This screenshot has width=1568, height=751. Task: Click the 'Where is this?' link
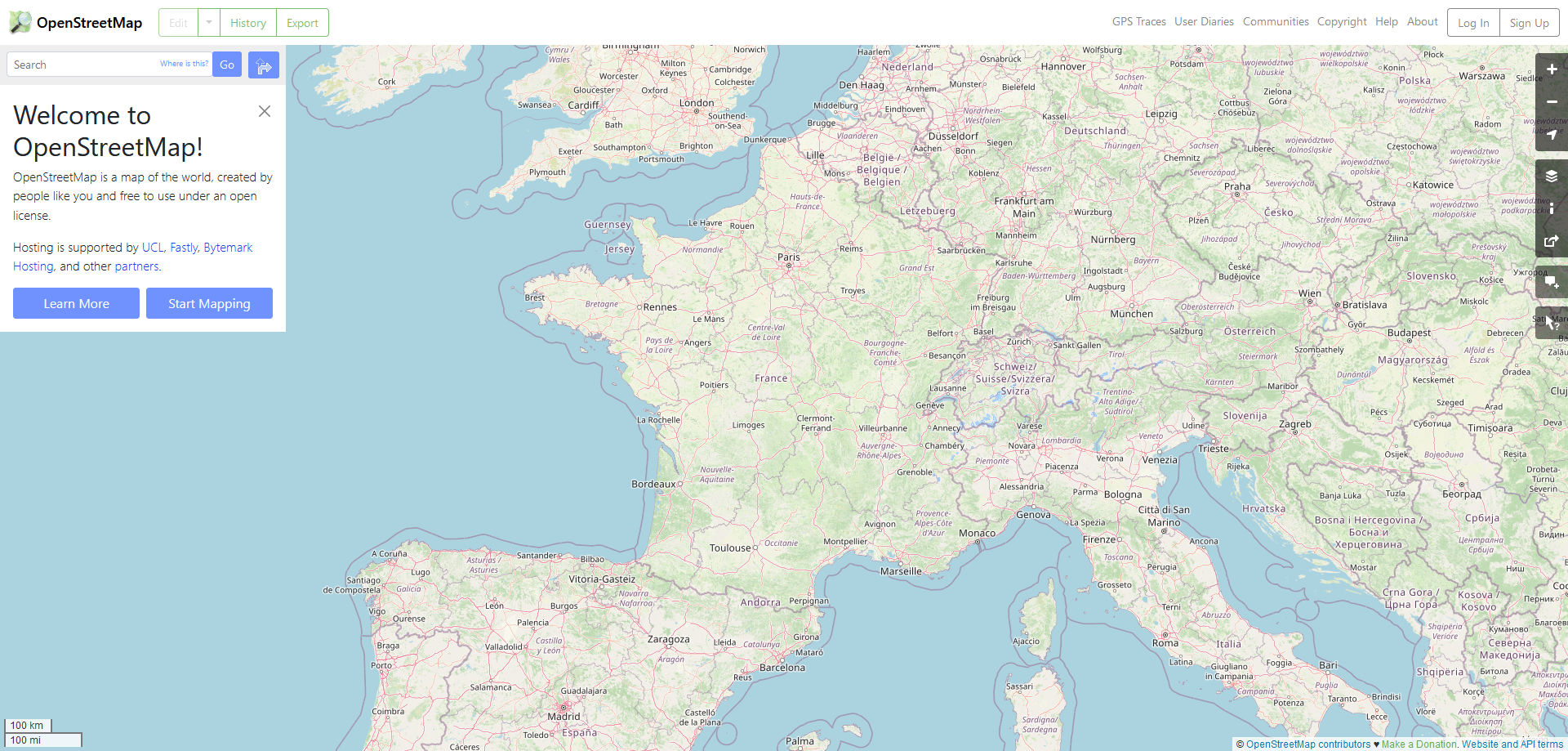coord(184,64)
